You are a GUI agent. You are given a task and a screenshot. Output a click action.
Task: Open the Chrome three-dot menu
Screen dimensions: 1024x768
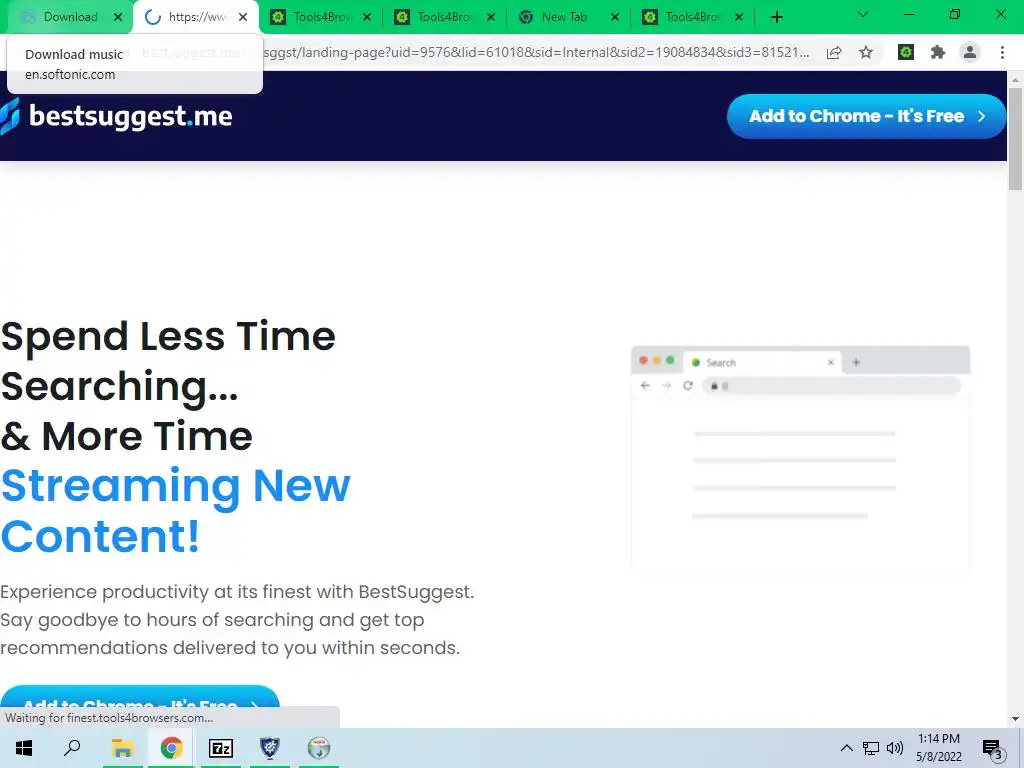1002,52
